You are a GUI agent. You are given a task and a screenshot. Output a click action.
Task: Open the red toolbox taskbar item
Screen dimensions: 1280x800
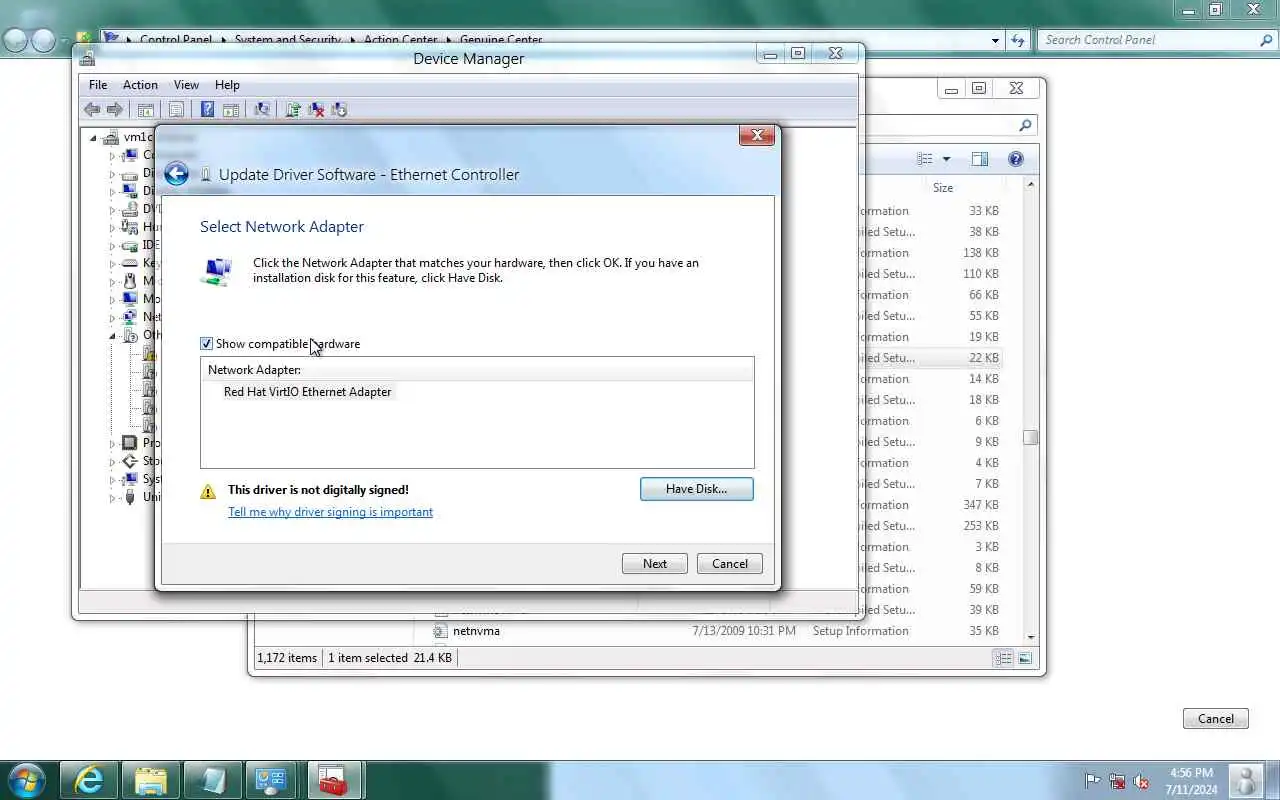pos(334,780)
